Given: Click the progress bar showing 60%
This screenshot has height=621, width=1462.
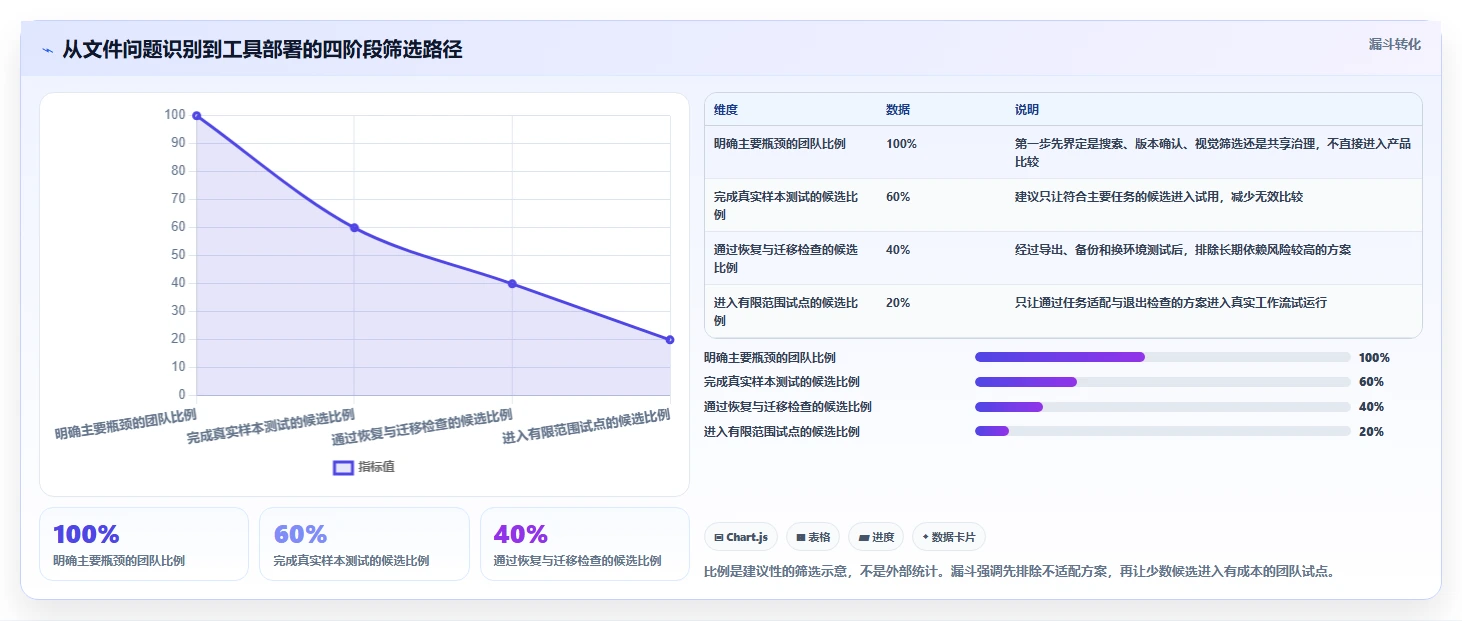Looking at the screenshot, I should [1163, 382].
